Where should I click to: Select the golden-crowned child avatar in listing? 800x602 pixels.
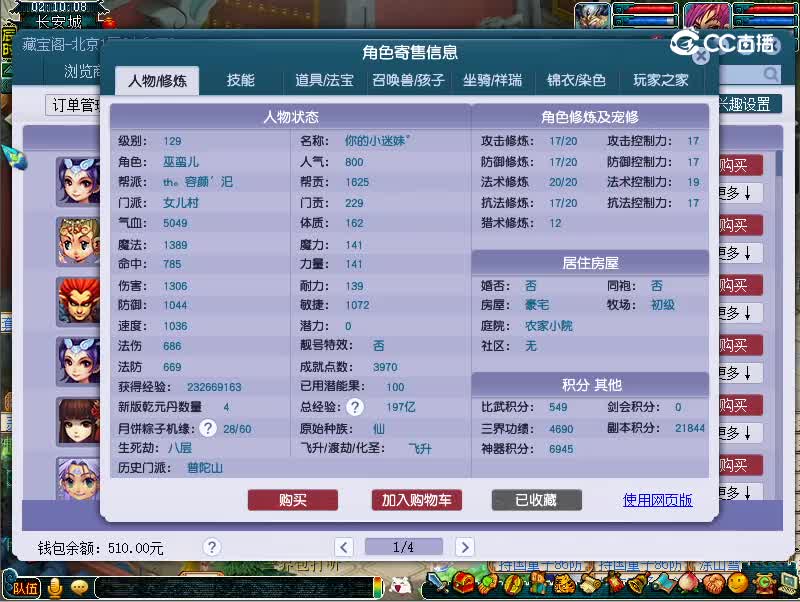coord(78,242)
